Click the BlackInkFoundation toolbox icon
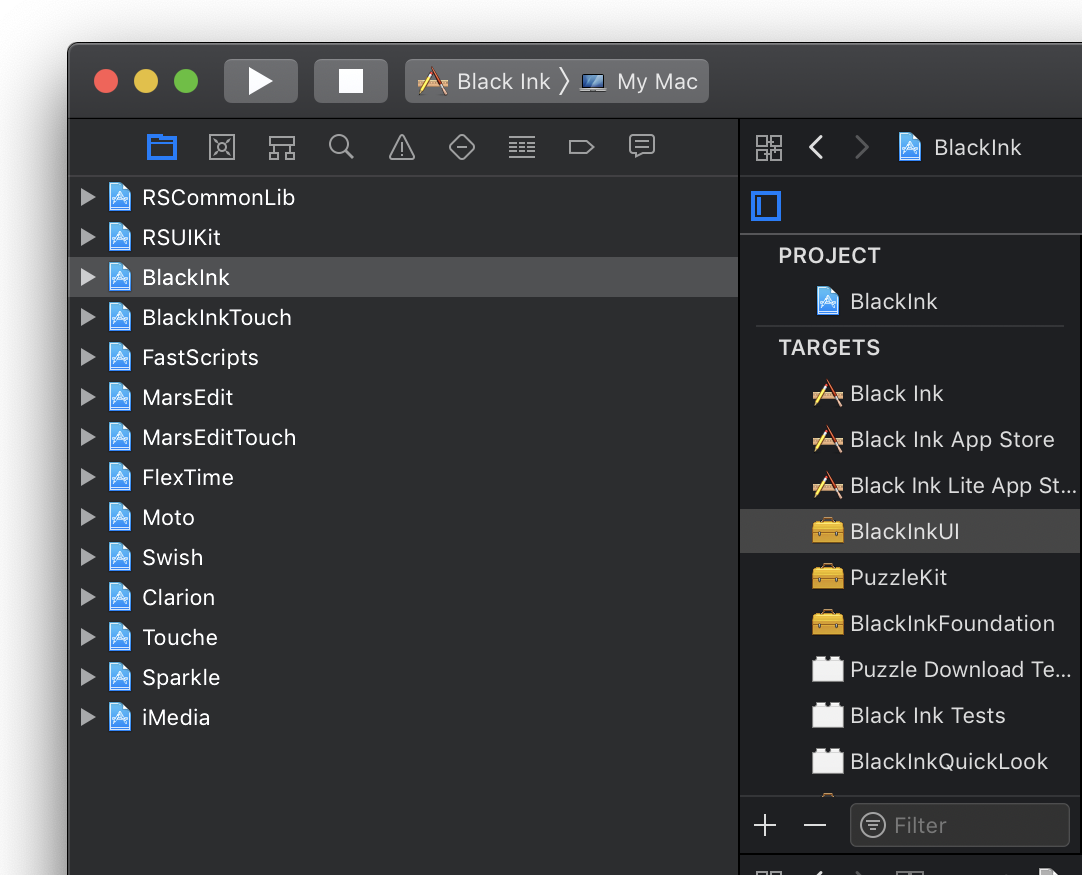 (x=828, y=623)
